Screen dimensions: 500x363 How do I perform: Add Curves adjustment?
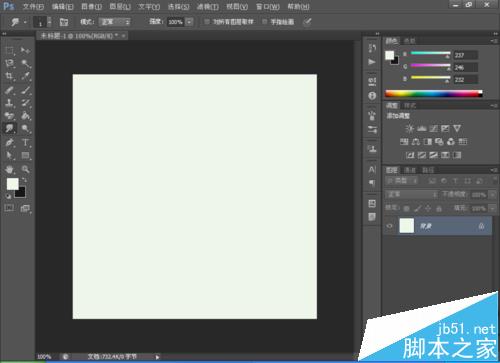tap(433, 129)
